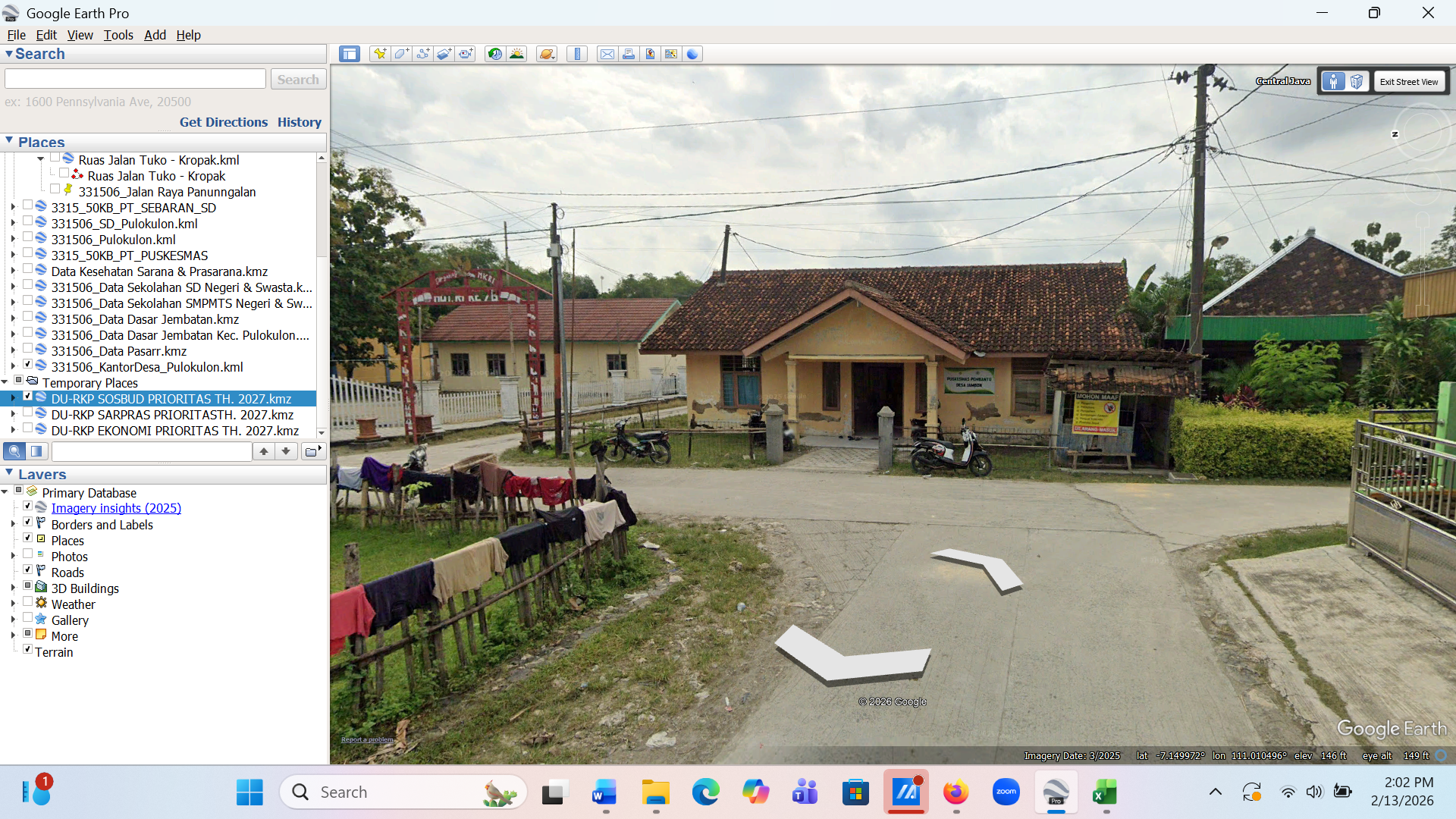Click in the location search field
Image resolution: width=1456 pixels, height=819 pixels.
(x=136, y=79)
